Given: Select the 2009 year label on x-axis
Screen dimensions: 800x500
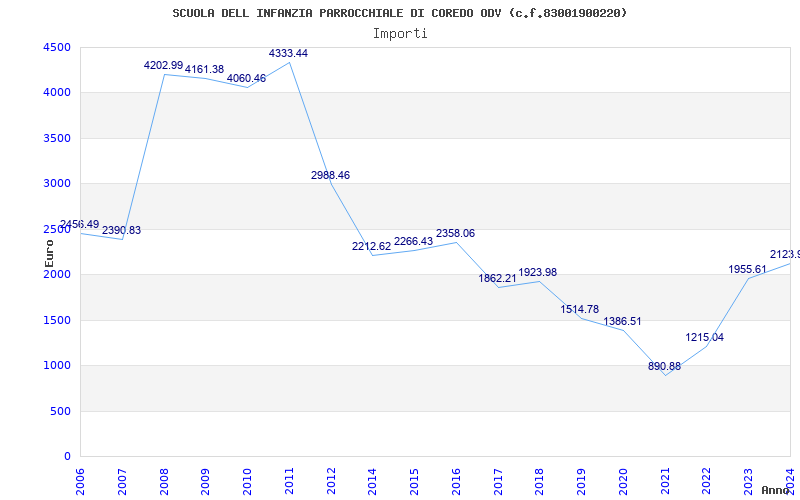Looking at the screenshot, I should 206,481.
